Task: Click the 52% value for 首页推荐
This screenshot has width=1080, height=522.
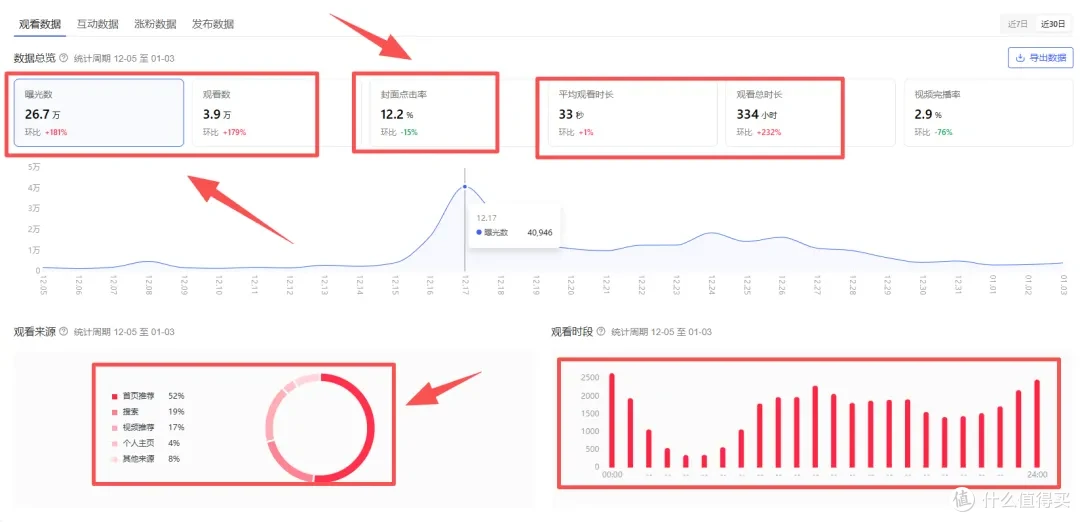Action: (176, 397)
